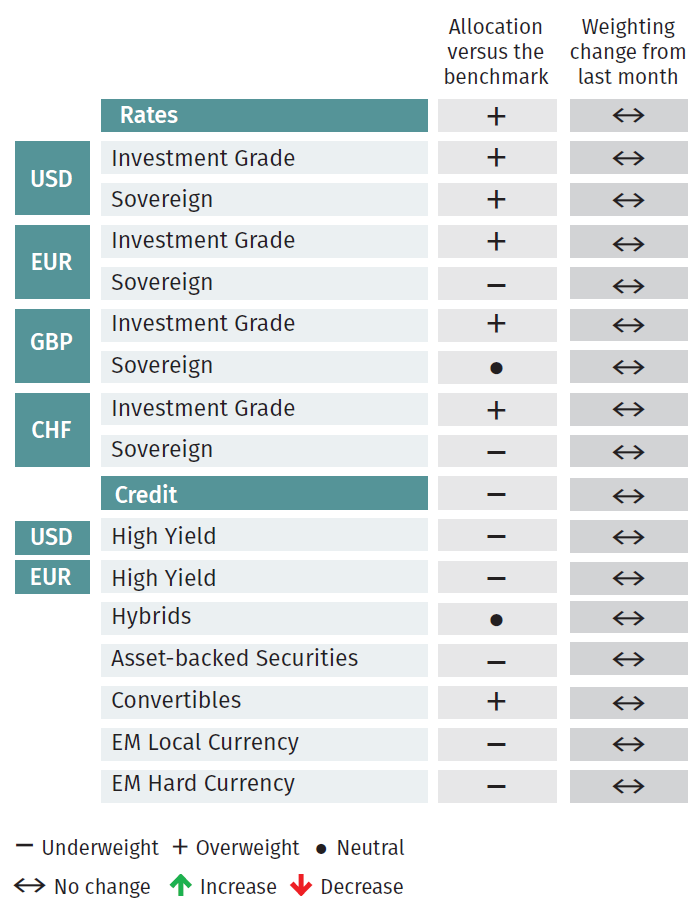
Task: Click the EM Hard Currency no-change arrow
Action: point(628,786)
